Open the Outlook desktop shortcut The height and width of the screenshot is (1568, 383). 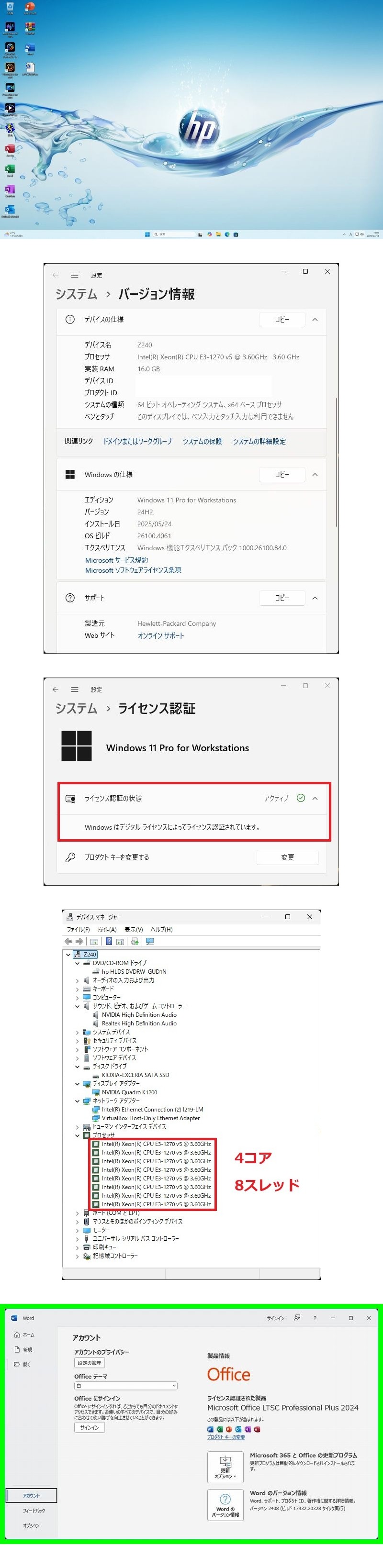click(x=10, y=212)
